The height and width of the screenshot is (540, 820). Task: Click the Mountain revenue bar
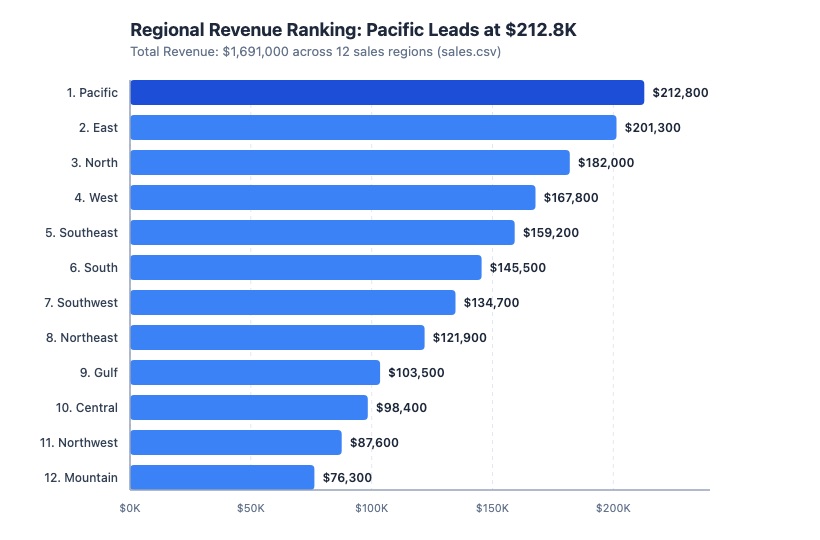tap(222, 478)
